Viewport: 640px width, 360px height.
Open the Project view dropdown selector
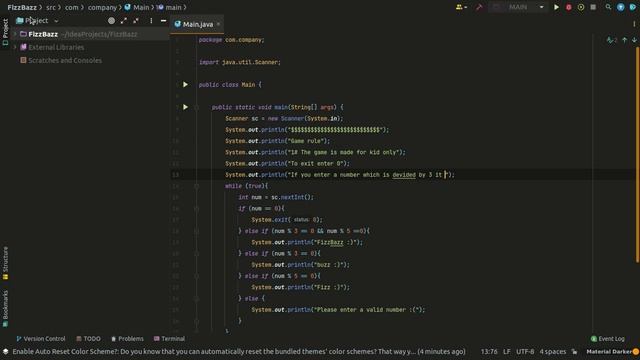pyautogui.click(x=37, y=20)
